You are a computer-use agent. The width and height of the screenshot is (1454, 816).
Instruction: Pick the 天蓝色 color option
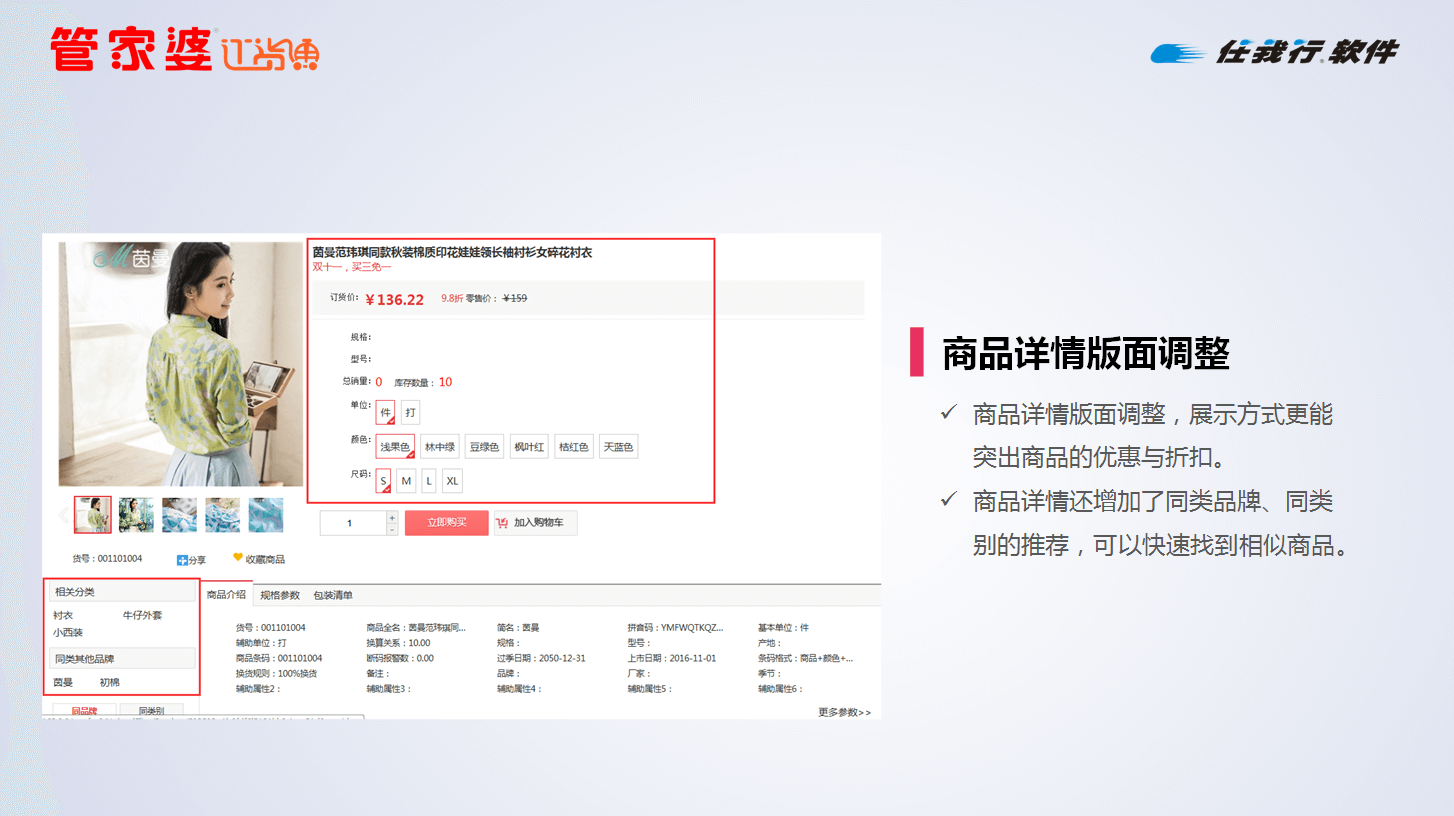click(x=618, y=447)
